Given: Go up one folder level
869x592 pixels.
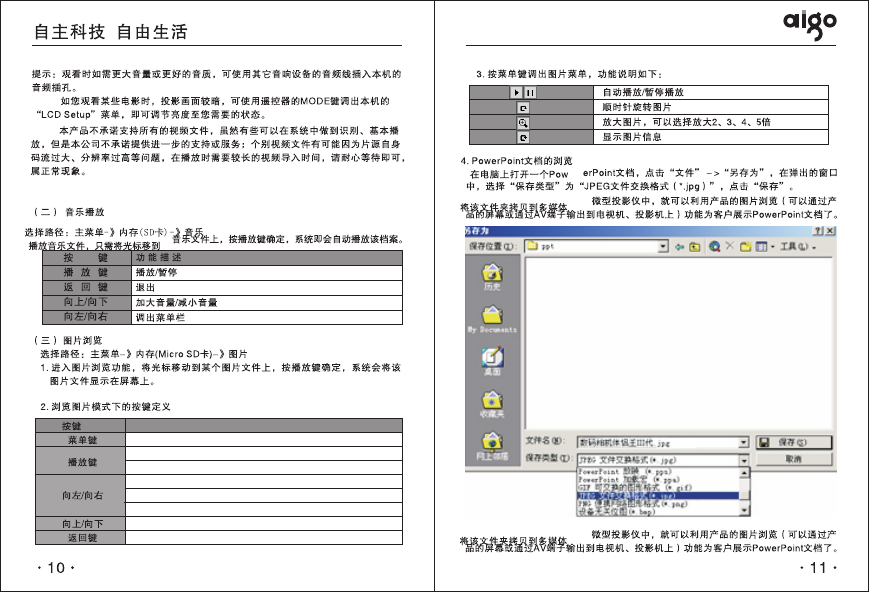Looking at the screenshot, I should (694, 247).
